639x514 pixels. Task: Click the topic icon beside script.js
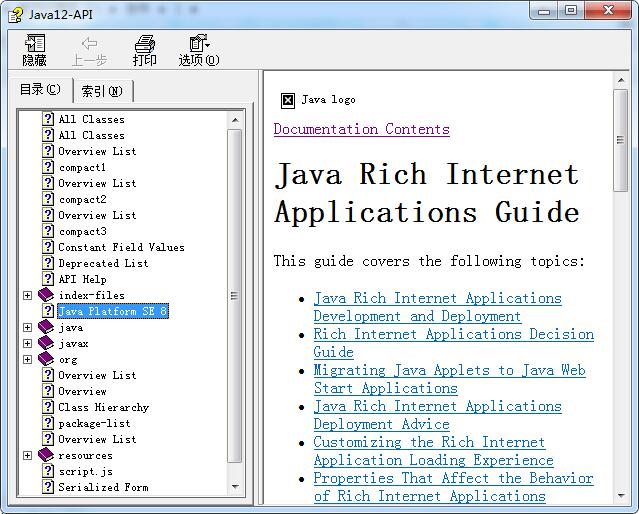click(x=48, y=471)
